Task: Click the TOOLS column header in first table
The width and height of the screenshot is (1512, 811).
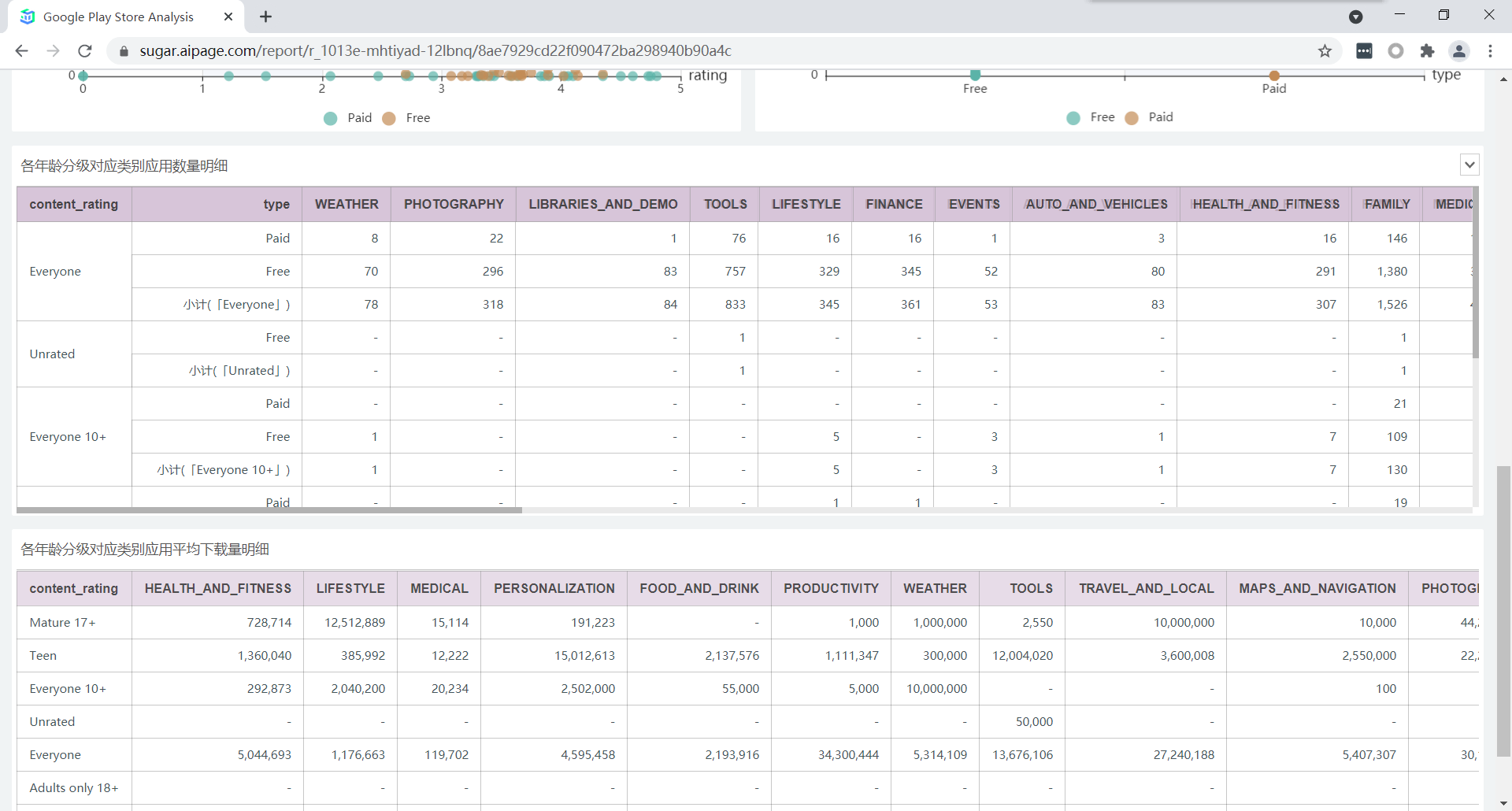Action: coord(725,204)
